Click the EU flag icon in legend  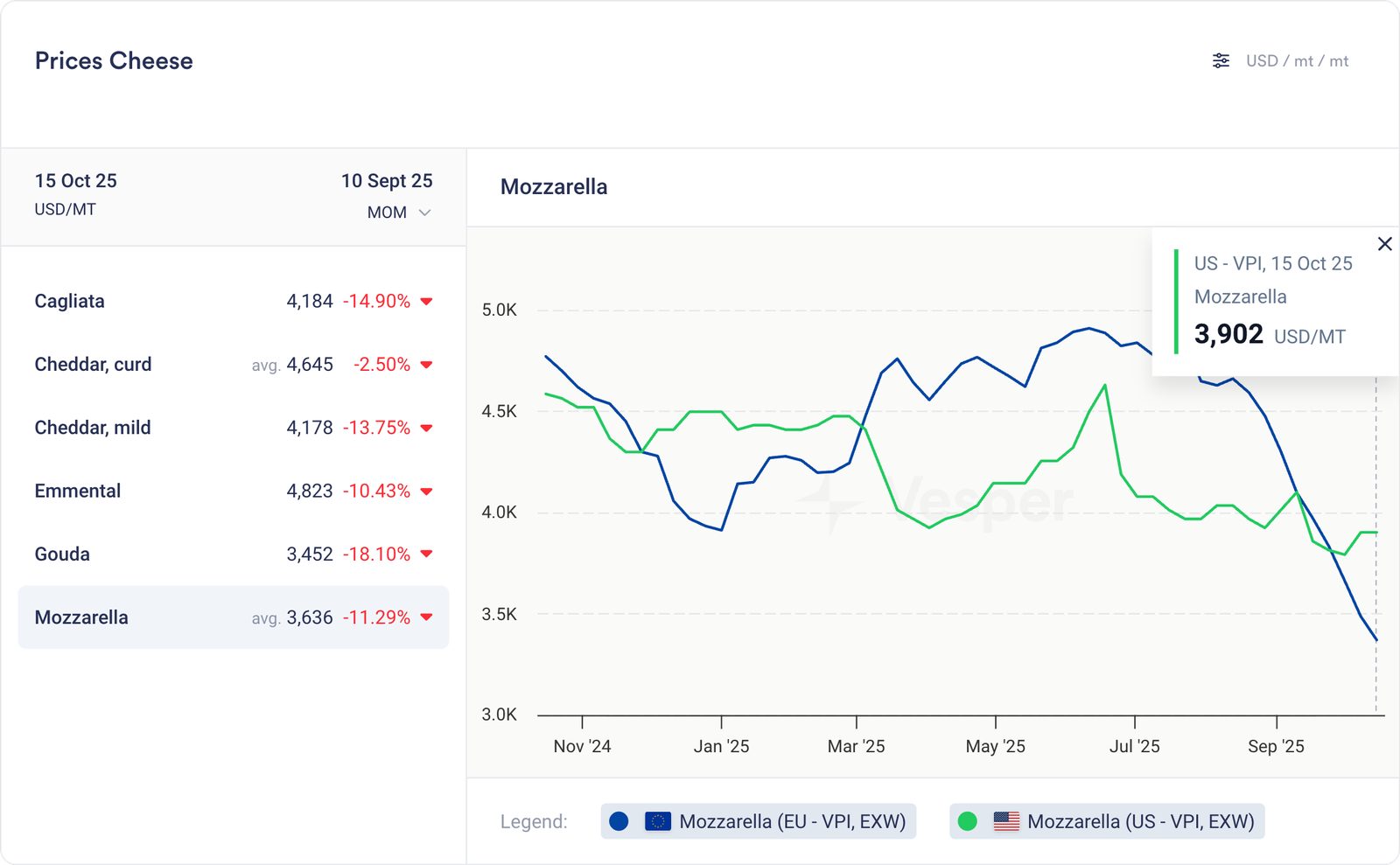tap(657, 821)
